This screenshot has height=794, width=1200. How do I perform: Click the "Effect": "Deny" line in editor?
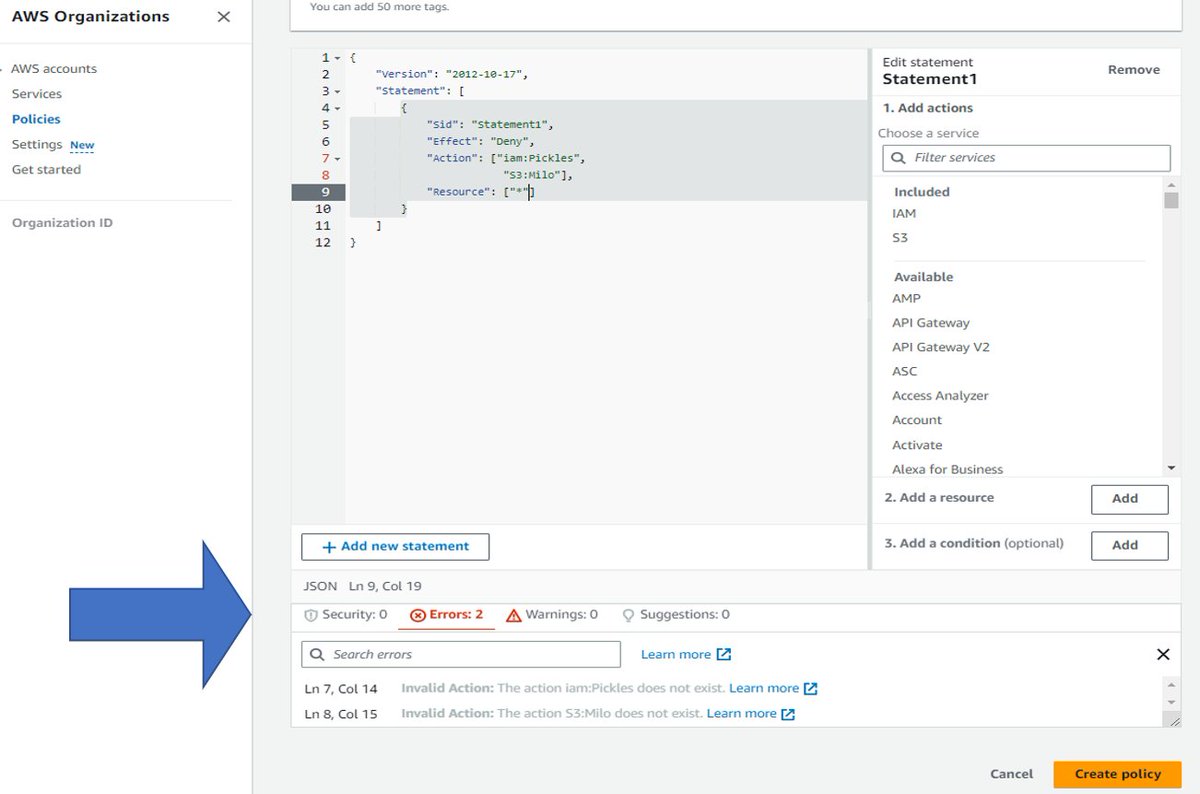pos(480,142)
